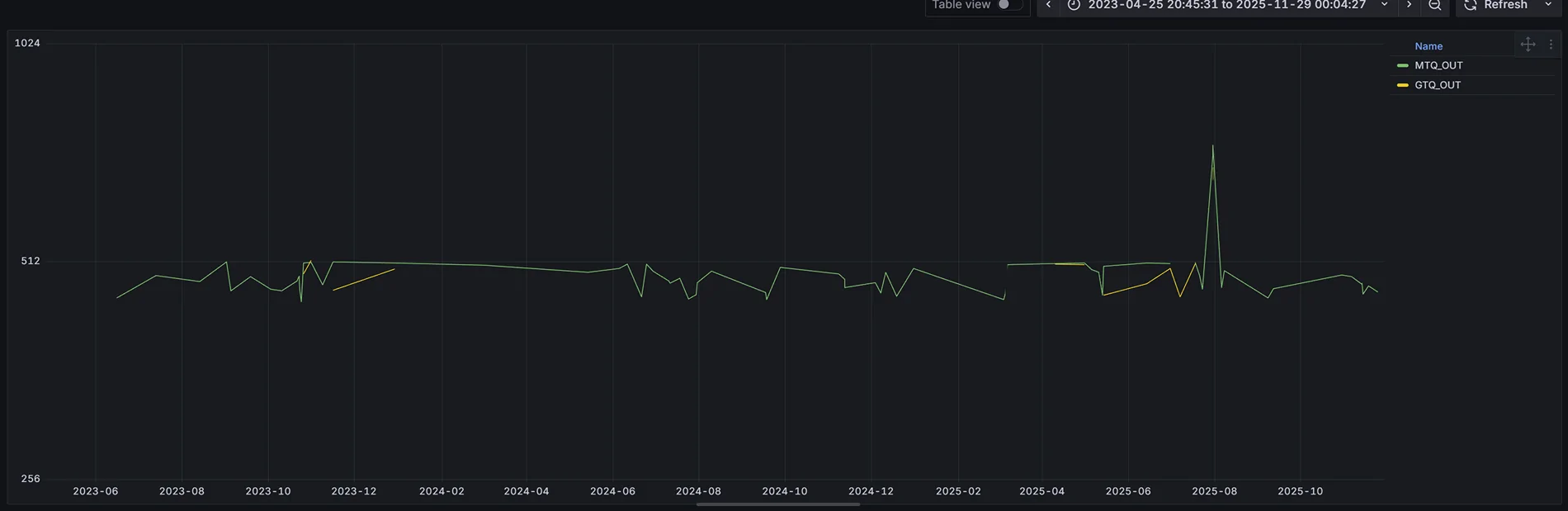Open the yellow GTQ_OUT color swatch

click(1402, 85)
